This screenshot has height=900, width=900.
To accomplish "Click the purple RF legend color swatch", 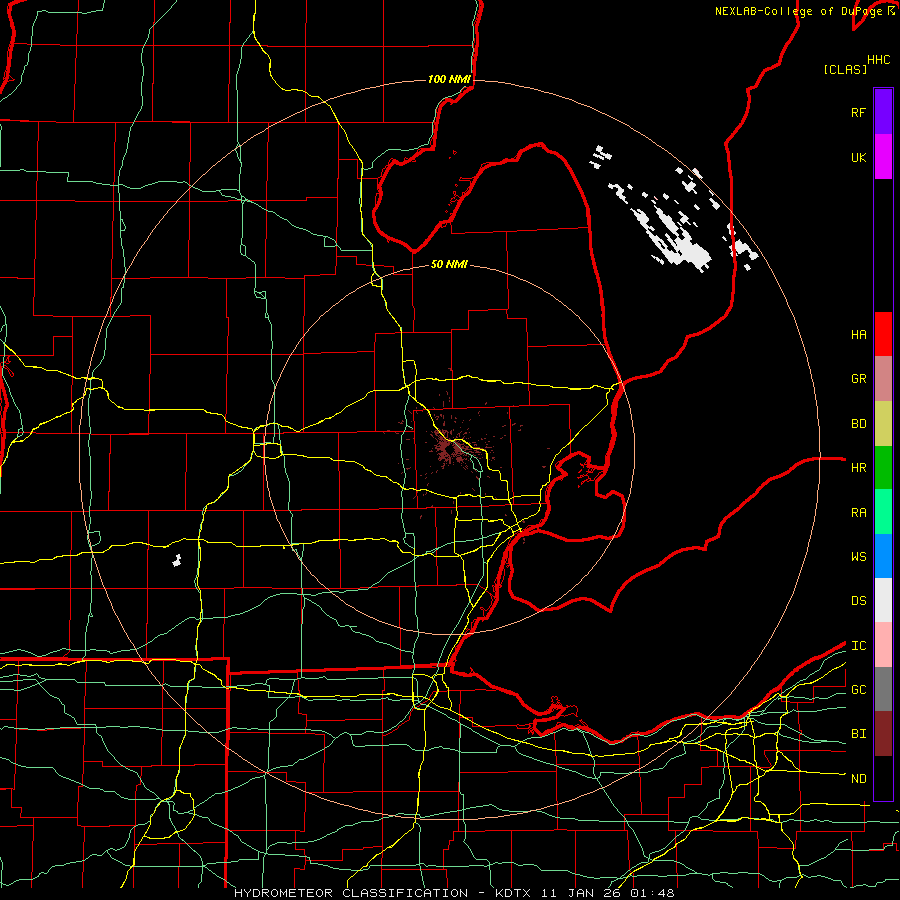I will point(883,112).
